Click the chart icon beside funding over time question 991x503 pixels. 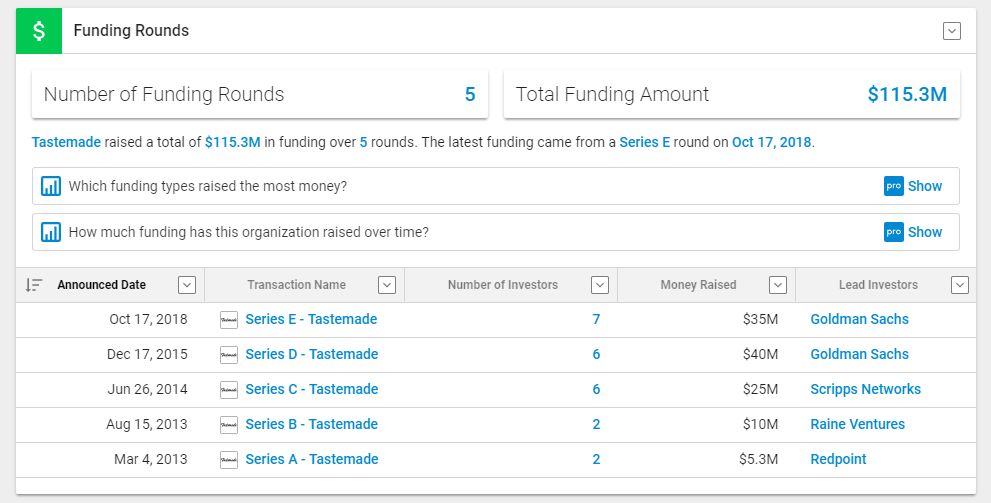[51, 232]
